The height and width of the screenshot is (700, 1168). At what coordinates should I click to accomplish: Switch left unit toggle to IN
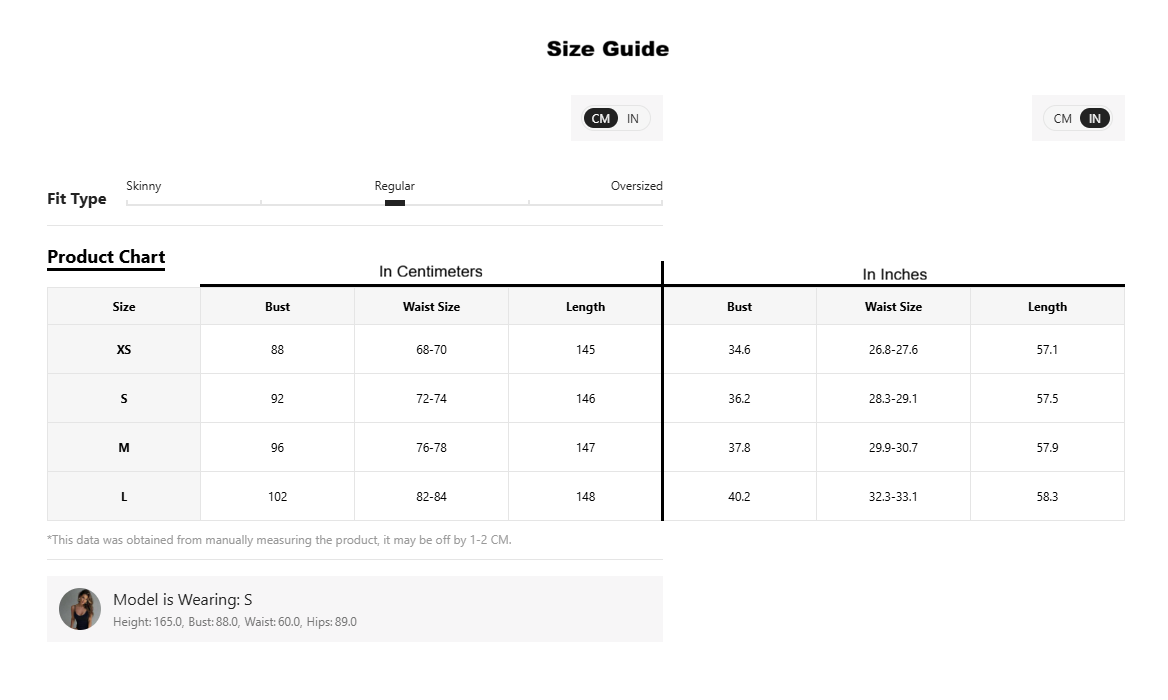(632, 118)
